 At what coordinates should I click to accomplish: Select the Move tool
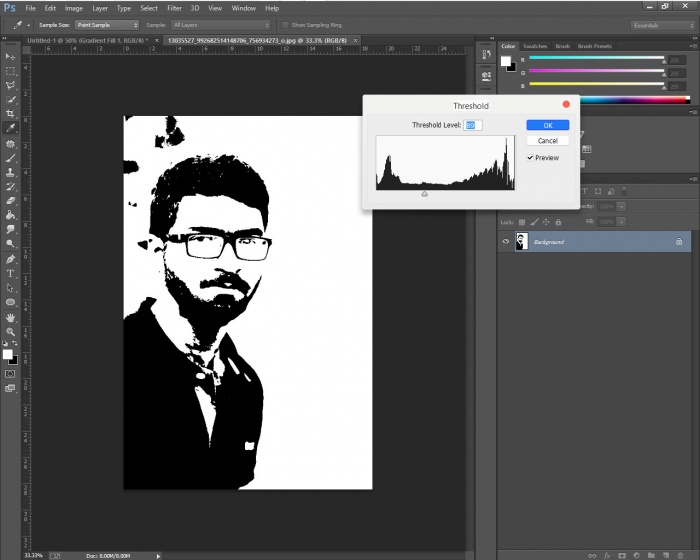point(11,57)
